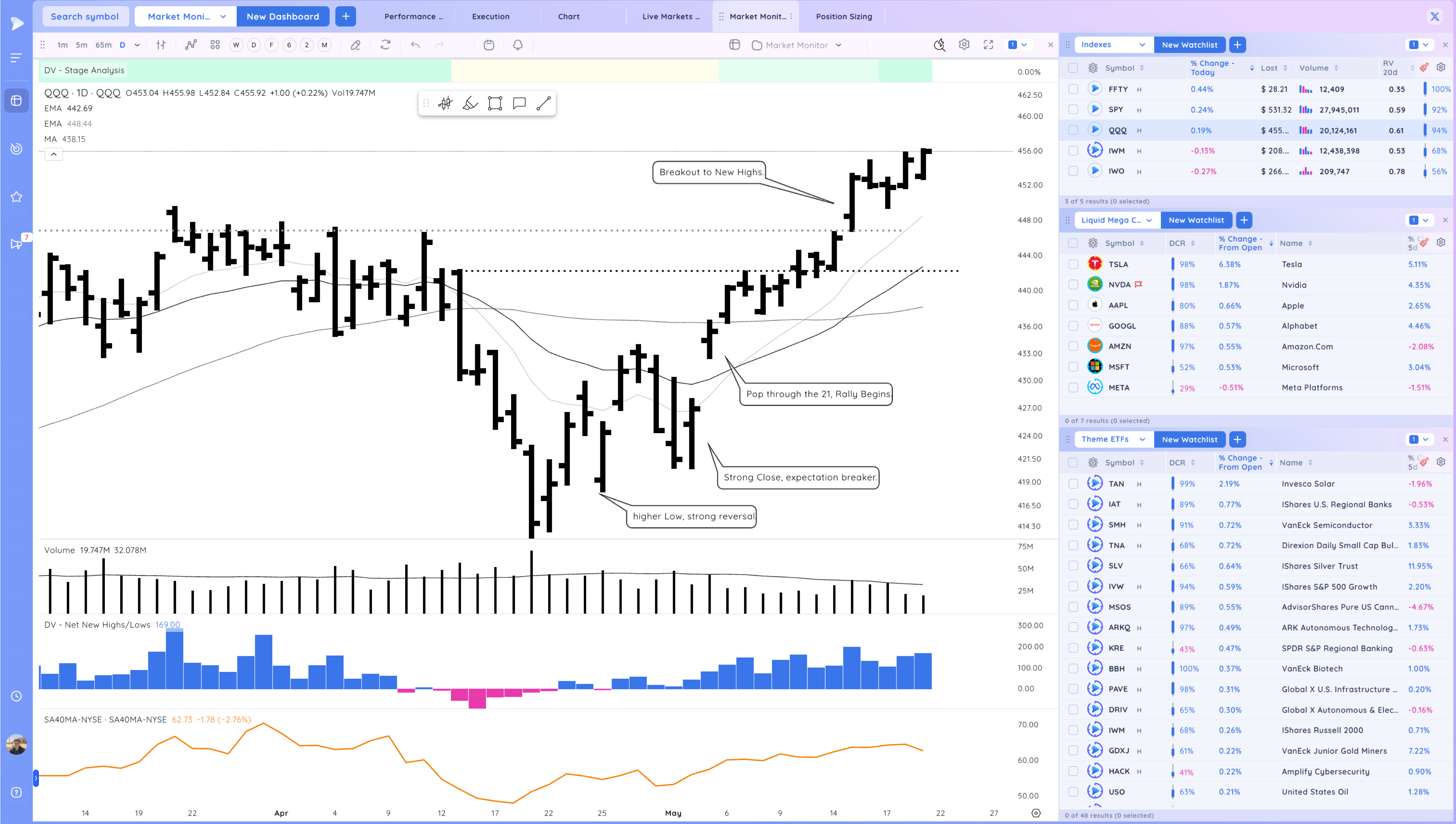Open the Indexes column settings gear
1456x824 pixels.
point(1441,67)
